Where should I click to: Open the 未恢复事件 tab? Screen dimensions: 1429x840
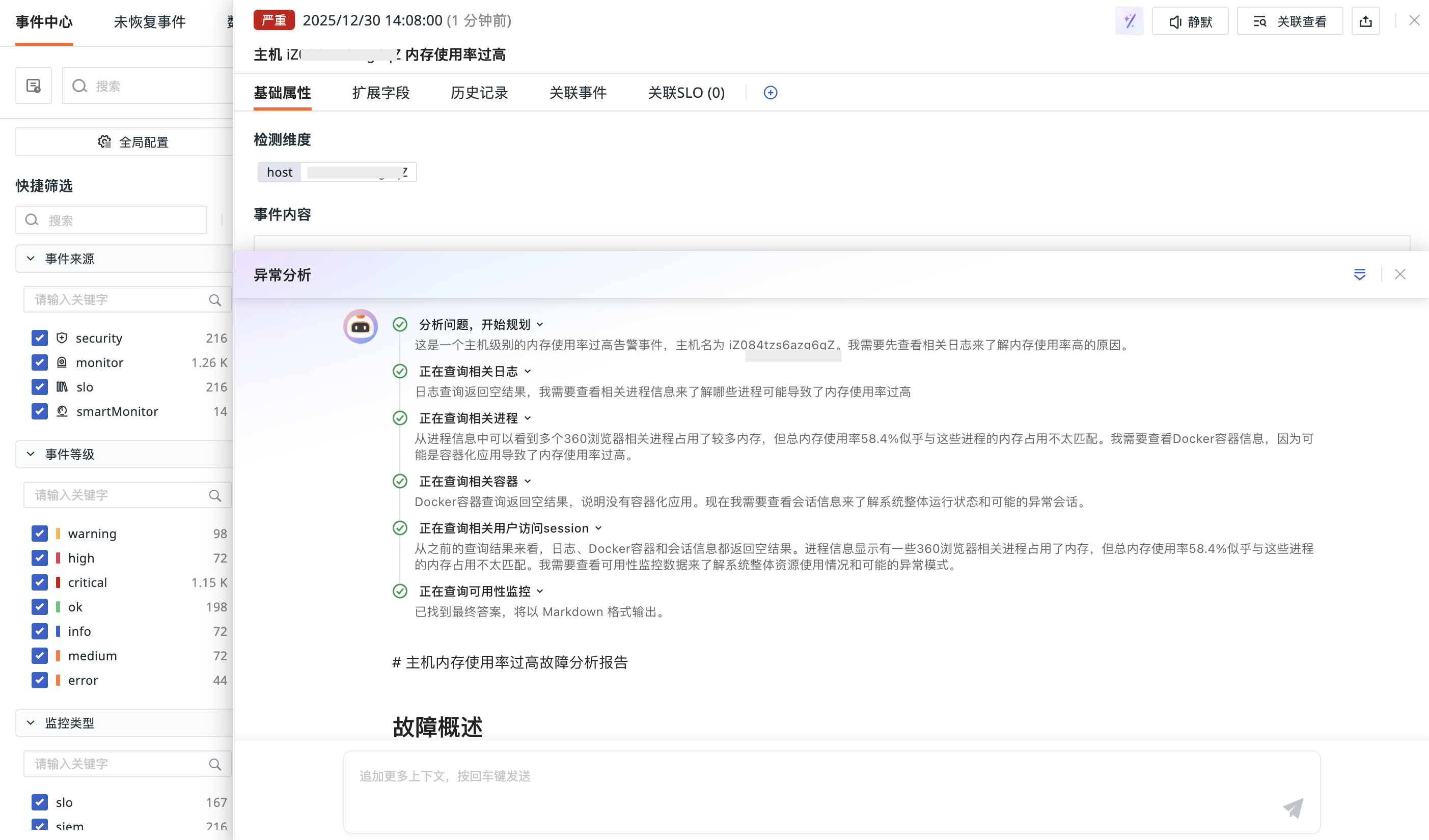(x=149, y=21)
